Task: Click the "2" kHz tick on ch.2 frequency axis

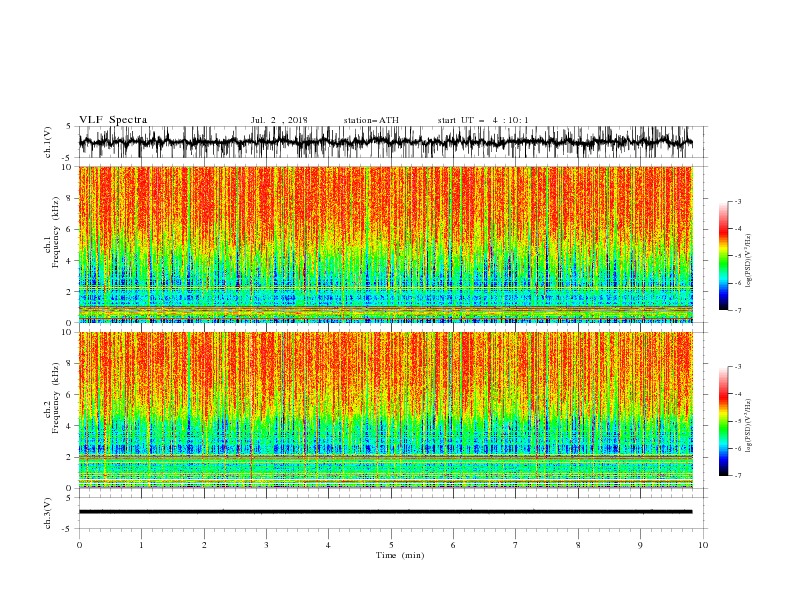Action: 70,457
